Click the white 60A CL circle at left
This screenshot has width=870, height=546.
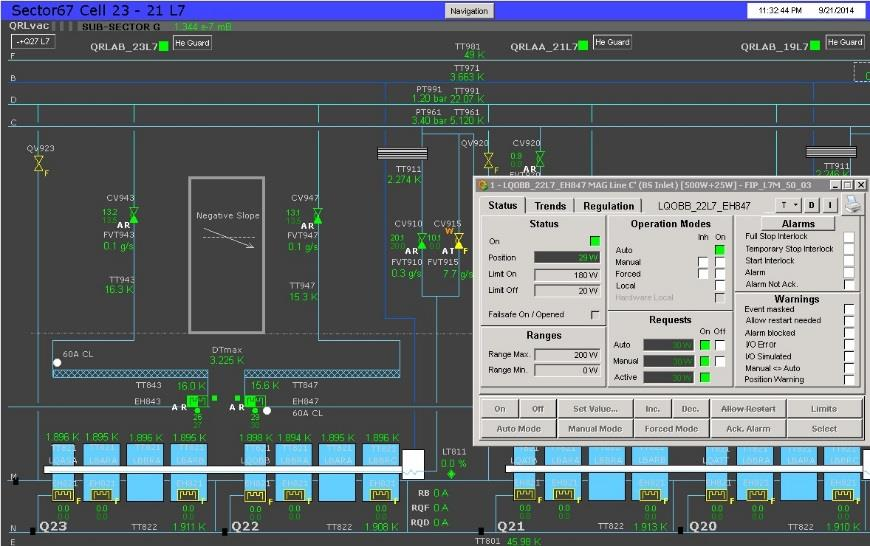tap(57, 362)
